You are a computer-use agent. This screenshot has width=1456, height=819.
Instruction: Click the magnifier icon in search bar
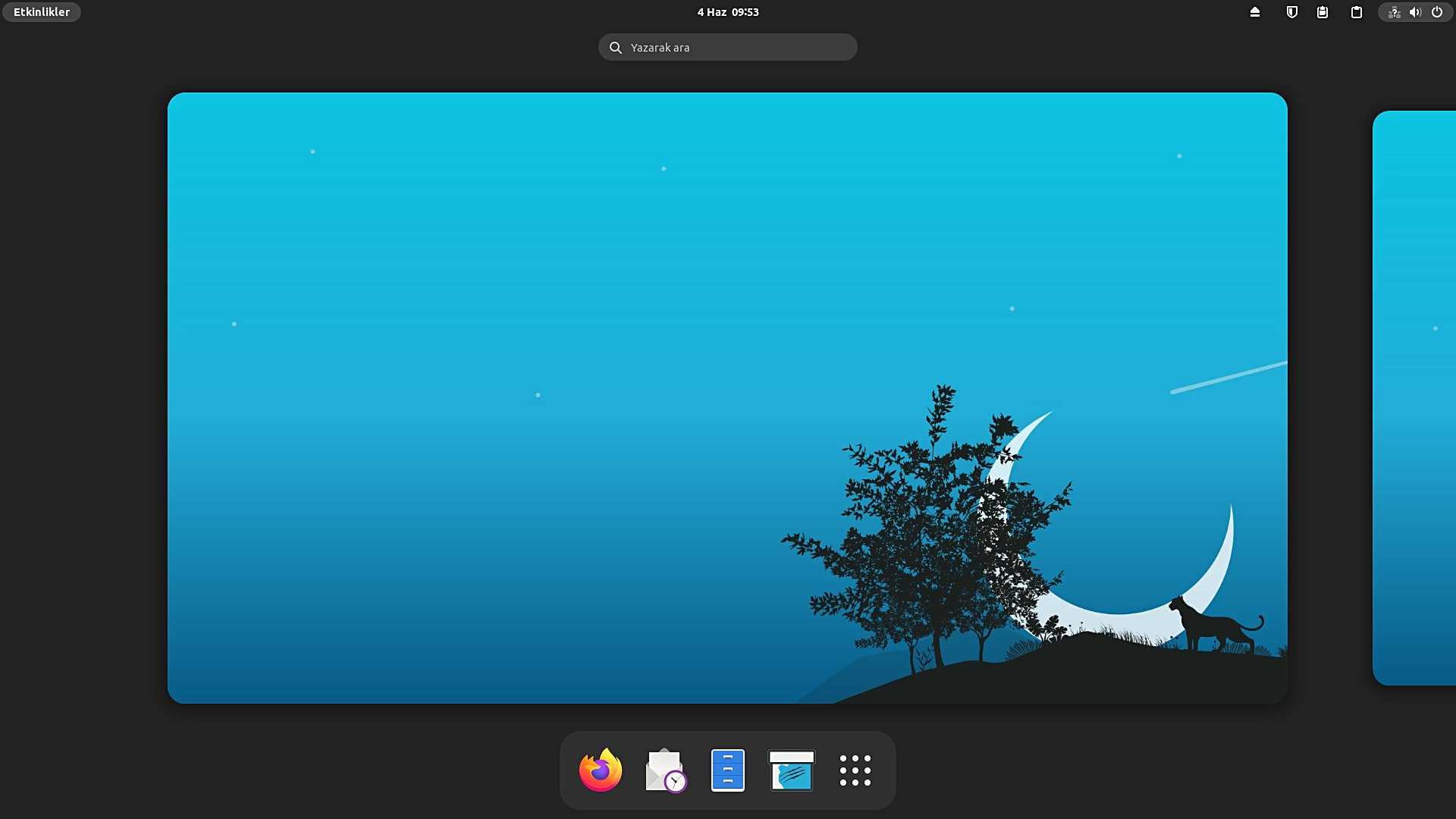(x=616, y=47)
